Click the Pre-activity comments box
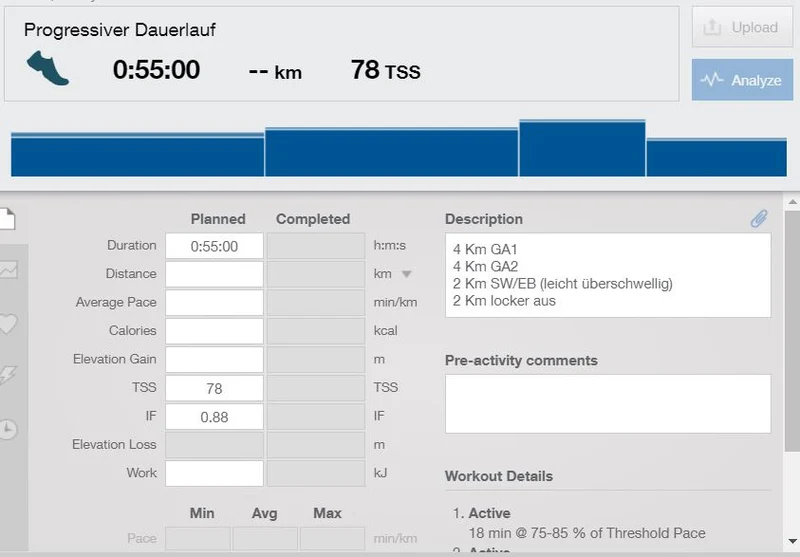The width and height of the screenshot is (800, 557). click(x=608, y=404)
